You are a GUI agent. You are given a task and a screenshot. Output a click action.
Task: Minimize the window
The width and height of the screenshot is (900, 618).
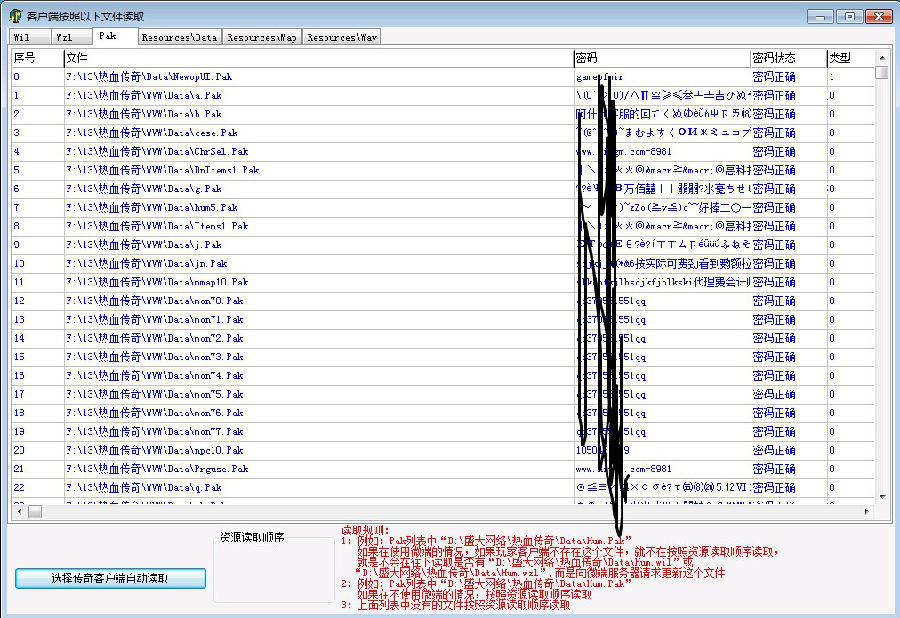[x=820, y=17]
